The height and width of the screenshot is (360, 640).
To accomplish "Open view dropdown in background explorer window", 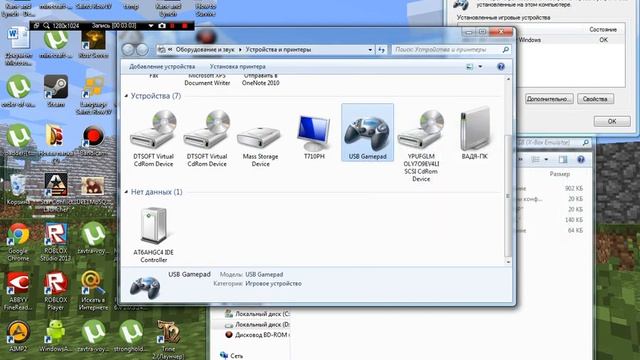I will click(546, 160).
